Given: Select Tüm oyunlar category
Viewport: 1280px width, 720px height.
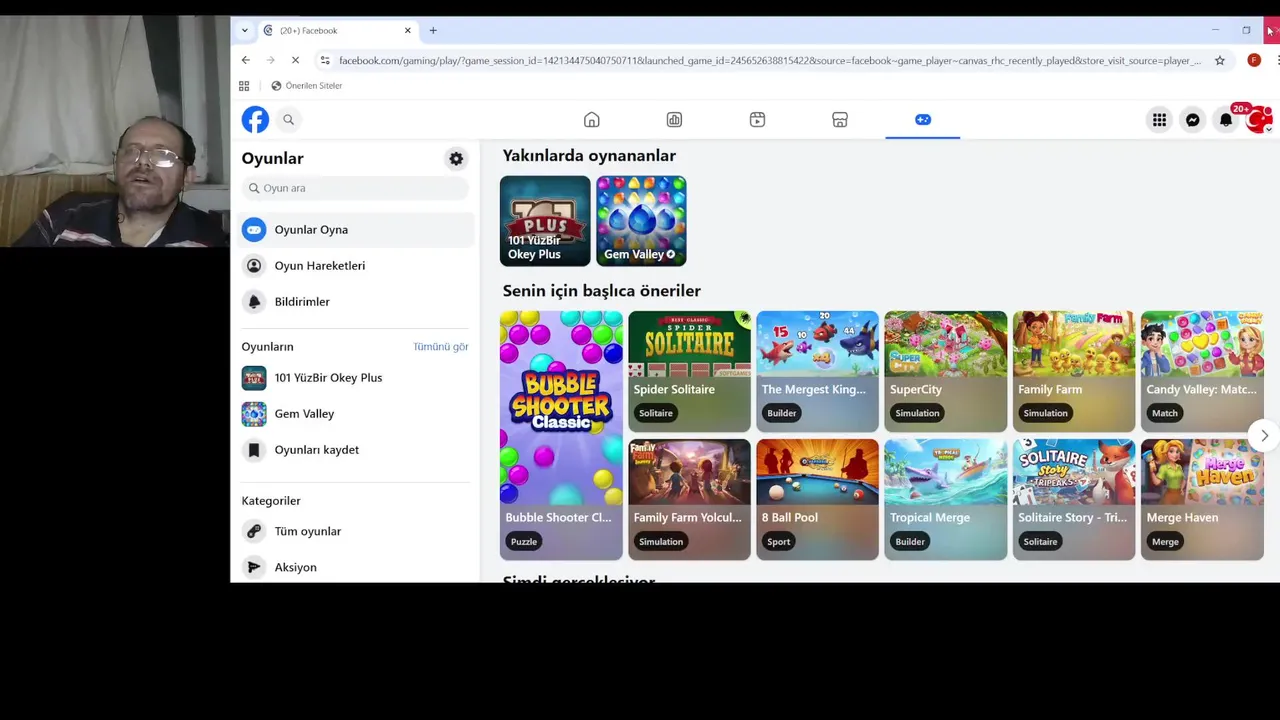Looking at the screenshot, I should tap(357, 531).
